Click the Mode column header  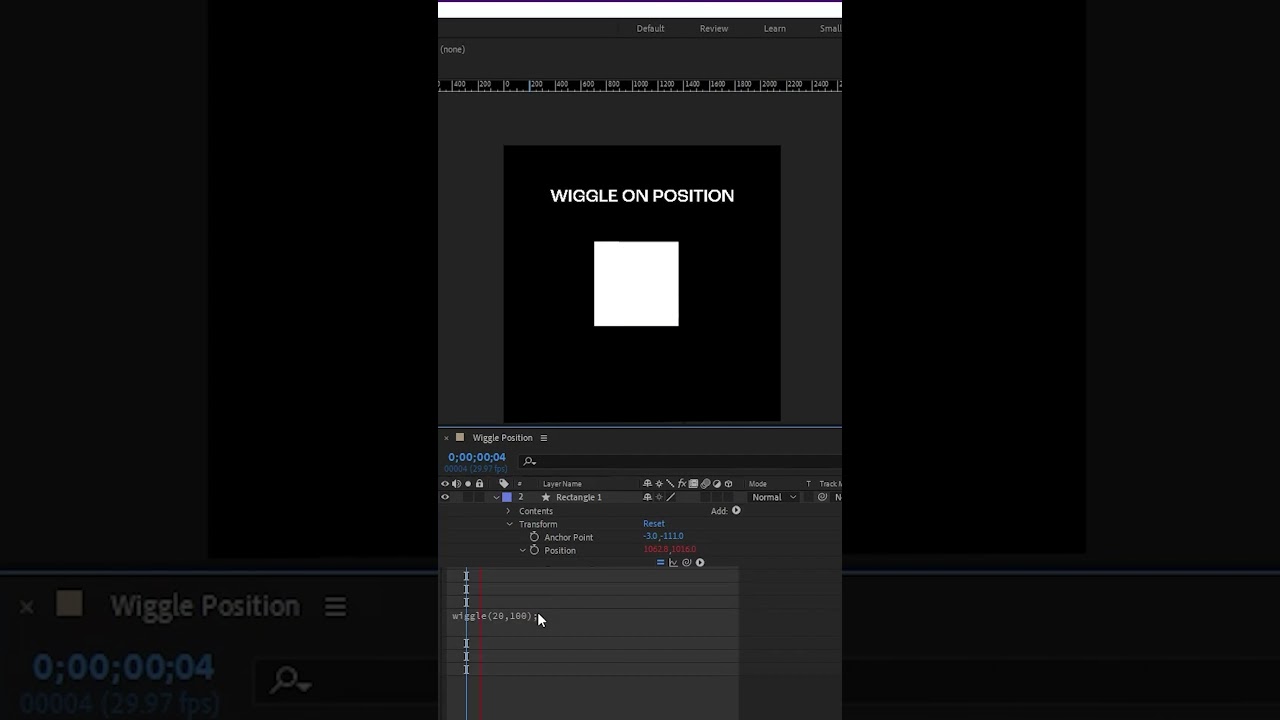(x=758, y=484)
